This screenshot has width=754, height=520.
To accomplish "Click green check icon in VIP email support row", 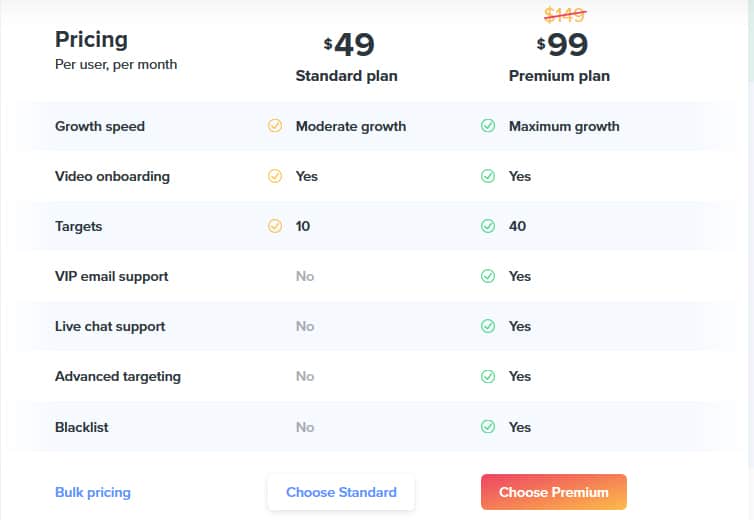I will pyautogui.click(x=488, y=276).
